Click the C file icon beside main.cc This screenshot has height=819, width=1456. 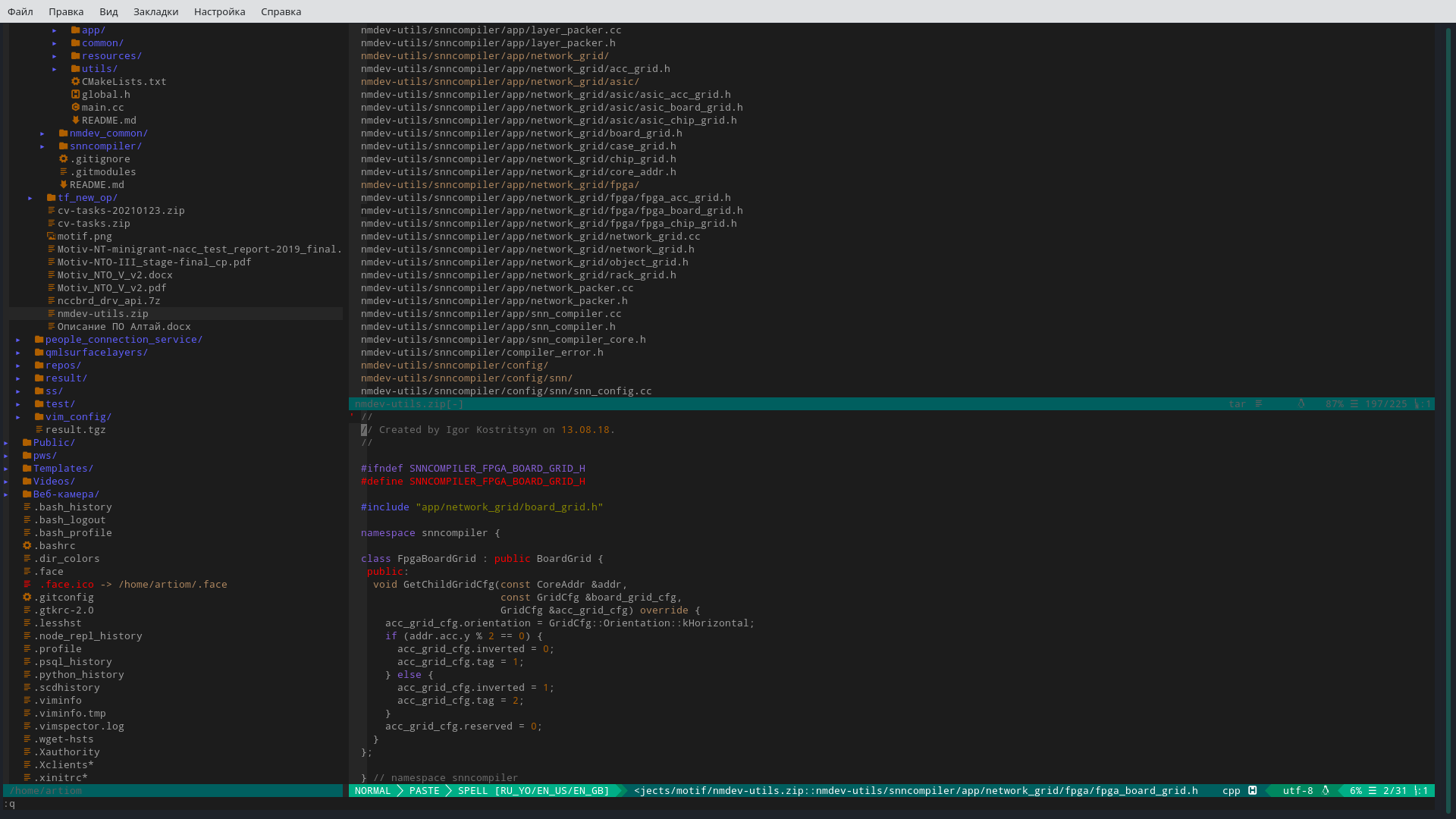point(76,108)
